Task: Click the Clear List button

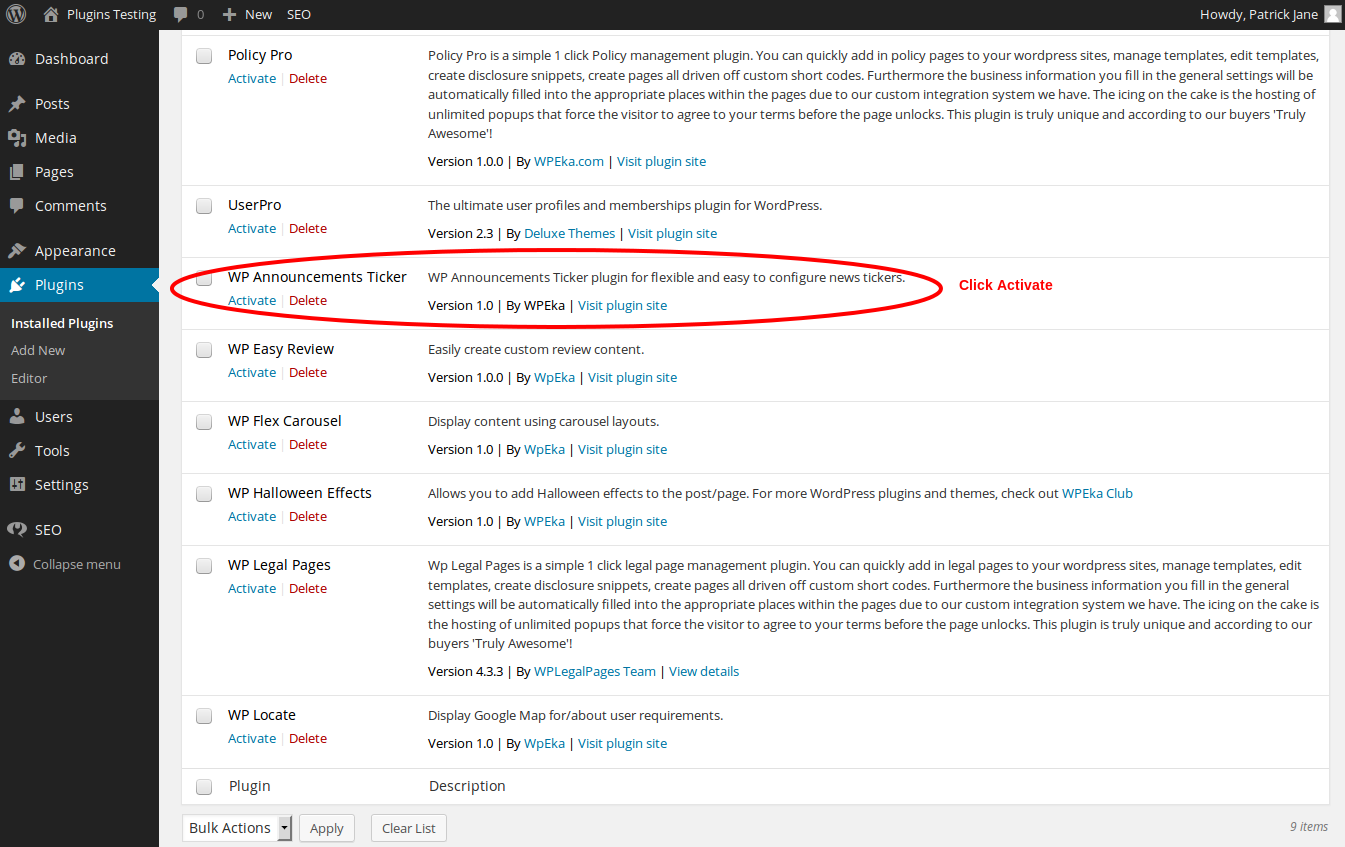Action: 409,828
